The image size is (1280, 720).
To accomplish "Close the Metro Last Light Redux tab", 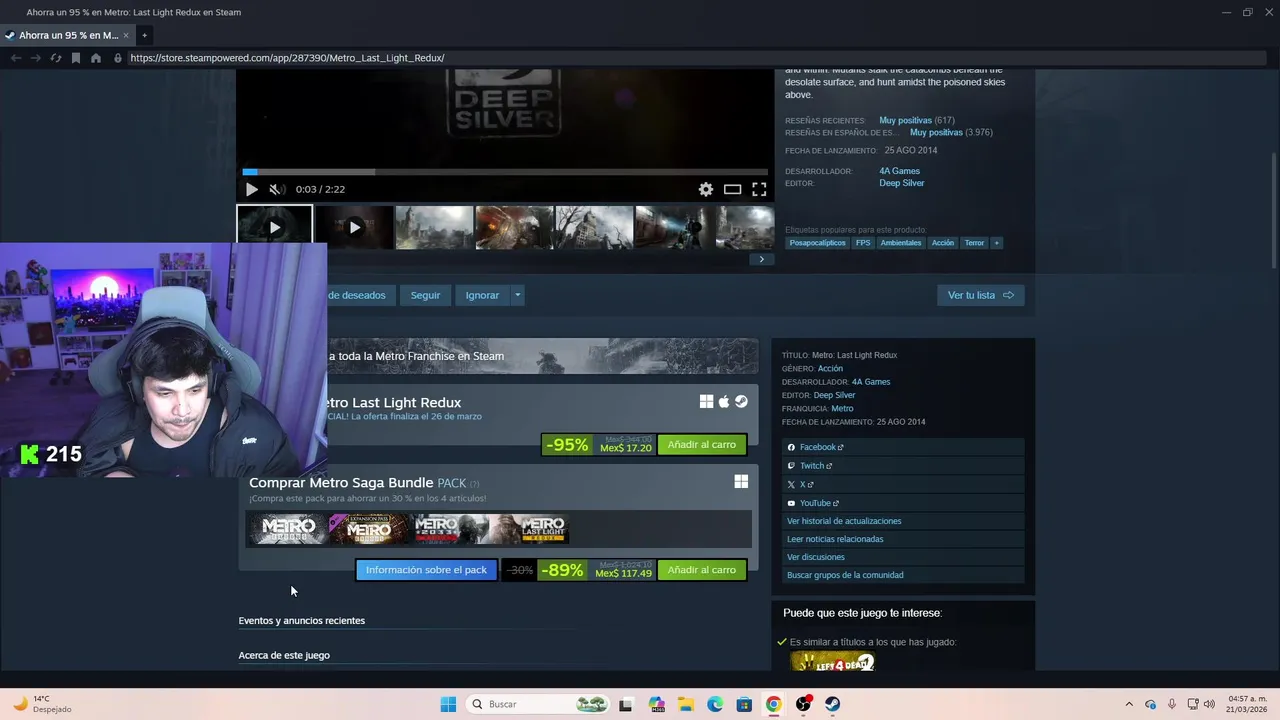I will pos(126,35).
